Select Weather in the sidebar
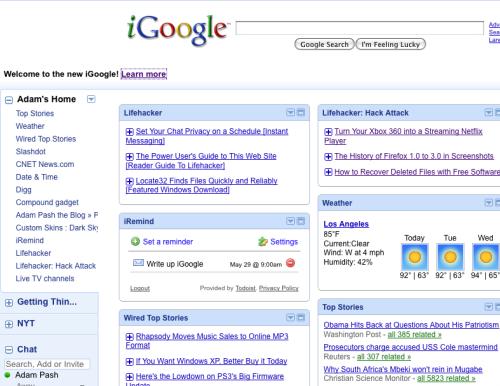 point(30,126)
